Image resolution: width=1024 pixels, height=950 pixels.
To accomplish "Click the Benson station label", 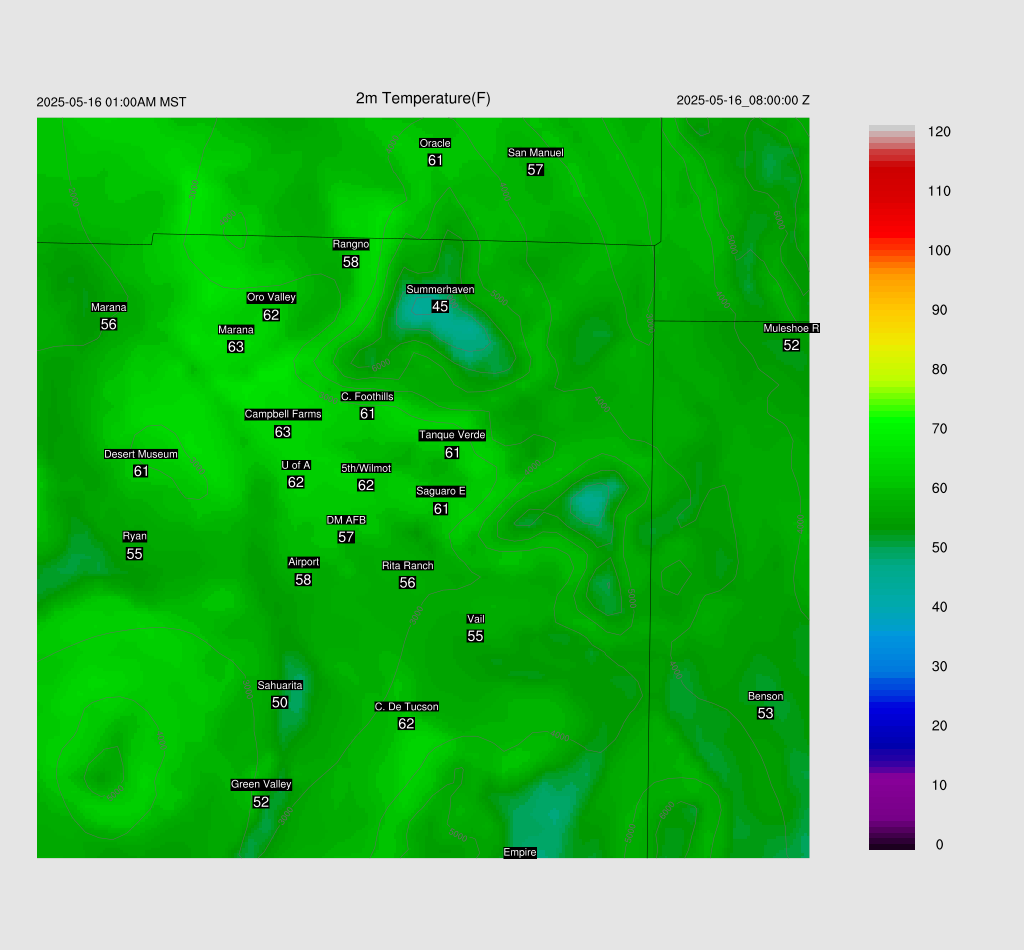I will [765, 696].
